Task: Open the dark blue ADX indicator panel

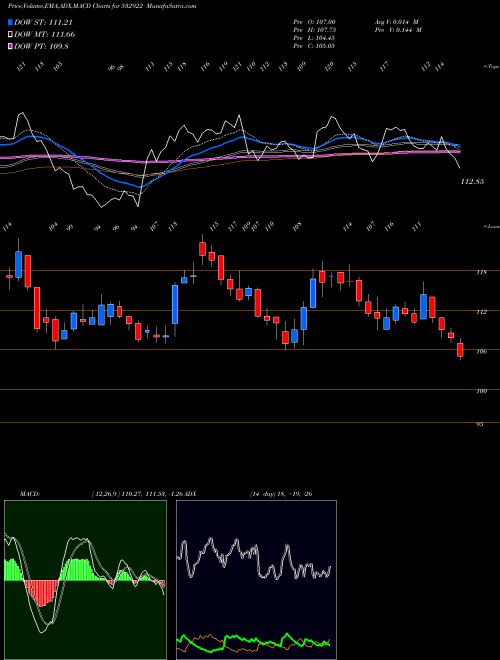Action: (x=256, y=580)
